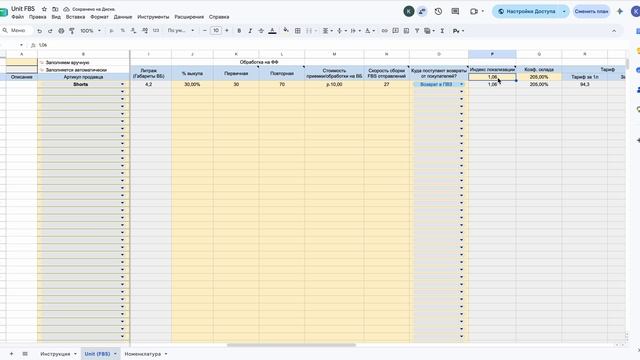Open the Справка menu
Image resolution: width=640 pixels, height=360 pixels.
pyautogui.click(x=219, y=17)
